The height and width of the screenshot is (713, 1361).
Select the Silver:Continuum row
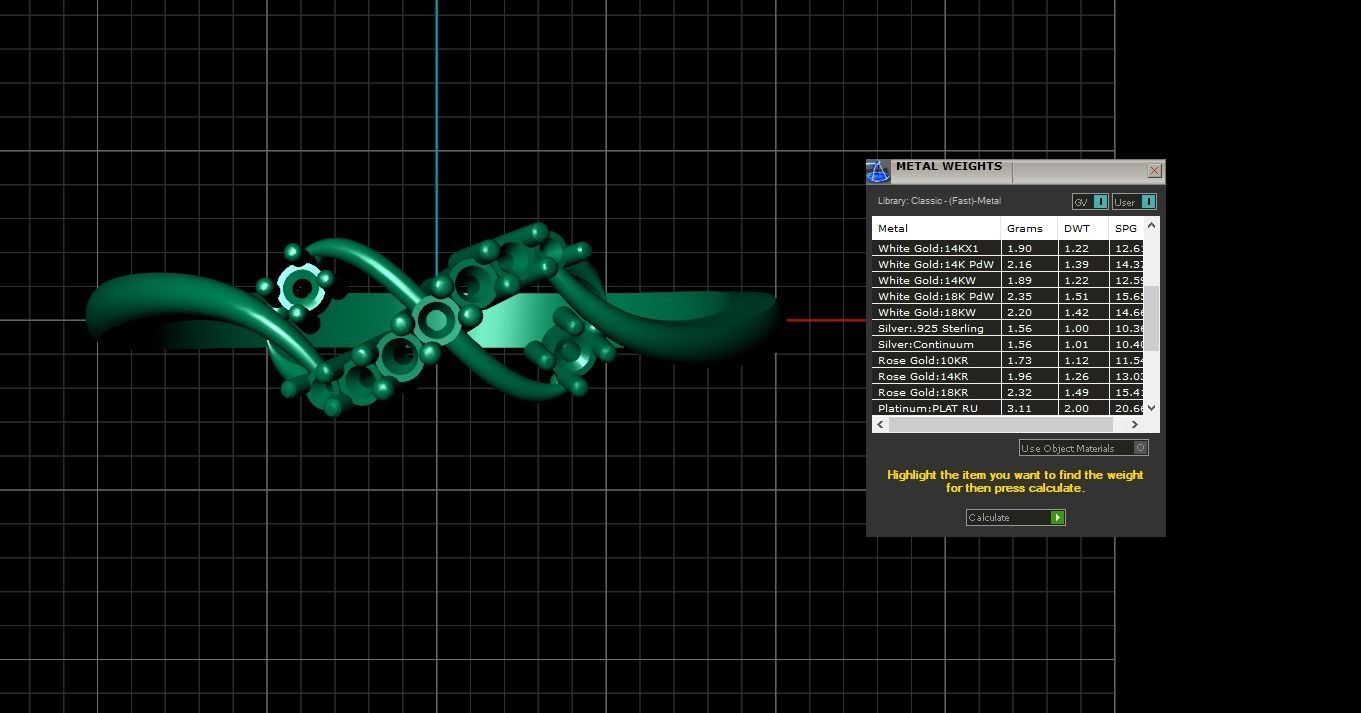coord(1008,344)
